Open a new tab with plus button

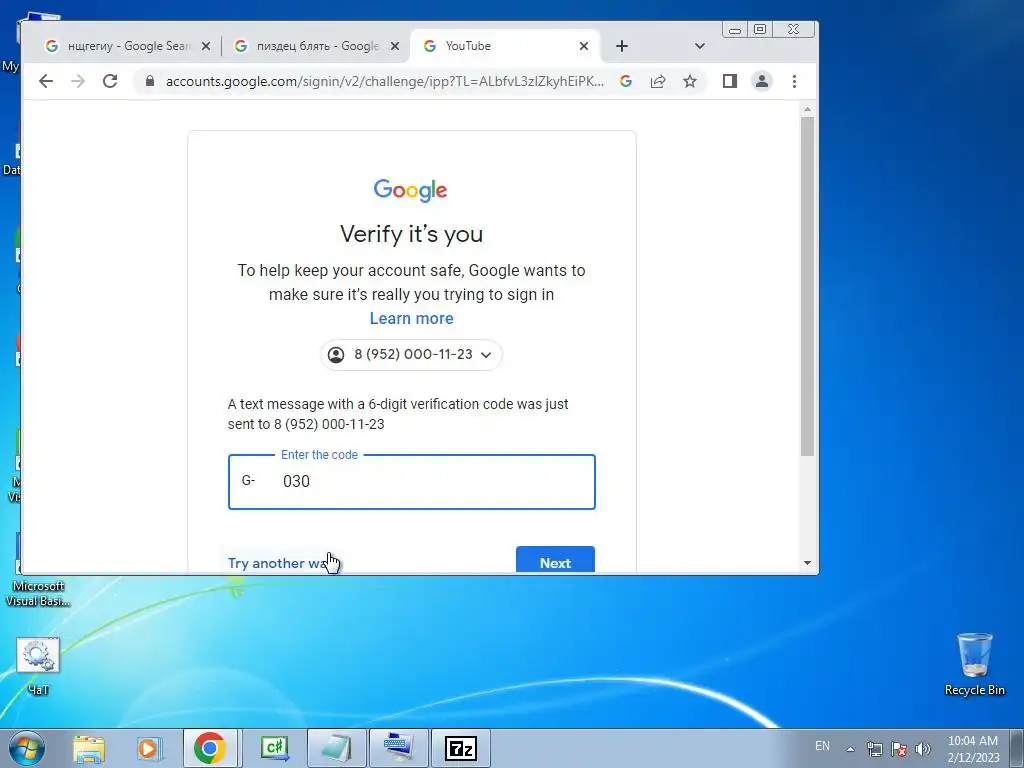click(x=622, y=46)
